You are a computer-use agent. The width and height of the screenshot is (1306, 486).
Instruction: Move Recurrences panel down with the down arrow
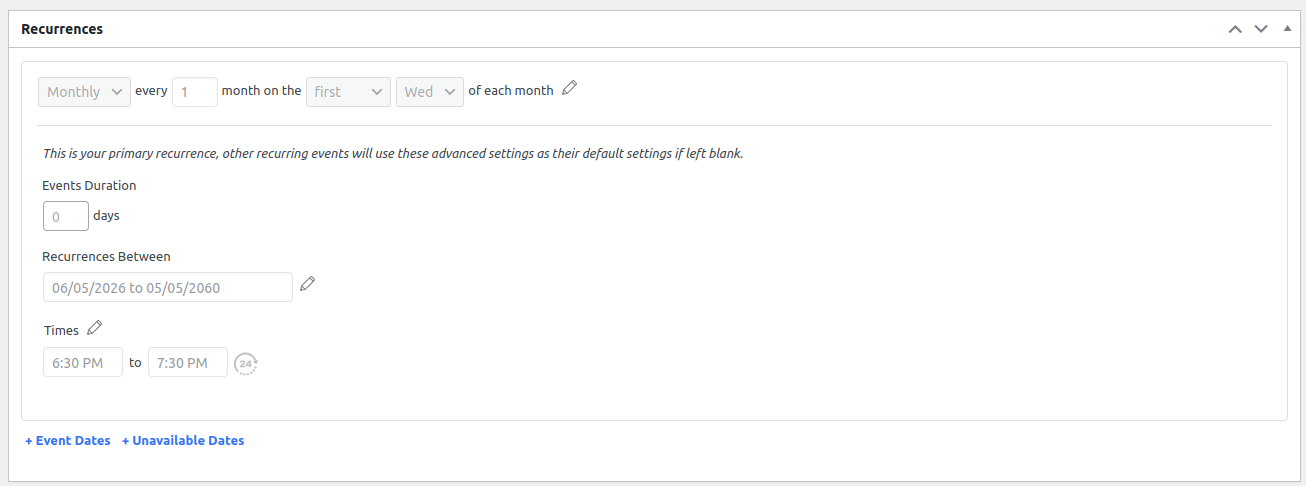point(1261,29)
